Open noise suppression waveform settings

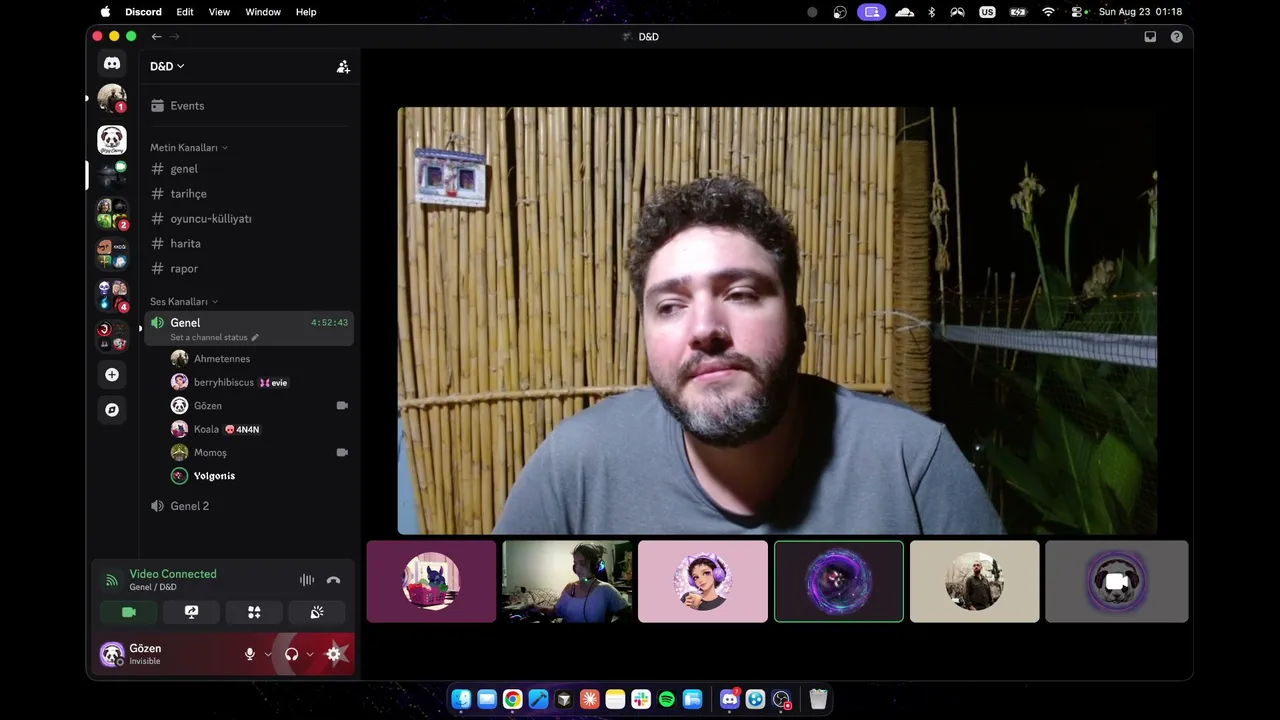[307, 580]
